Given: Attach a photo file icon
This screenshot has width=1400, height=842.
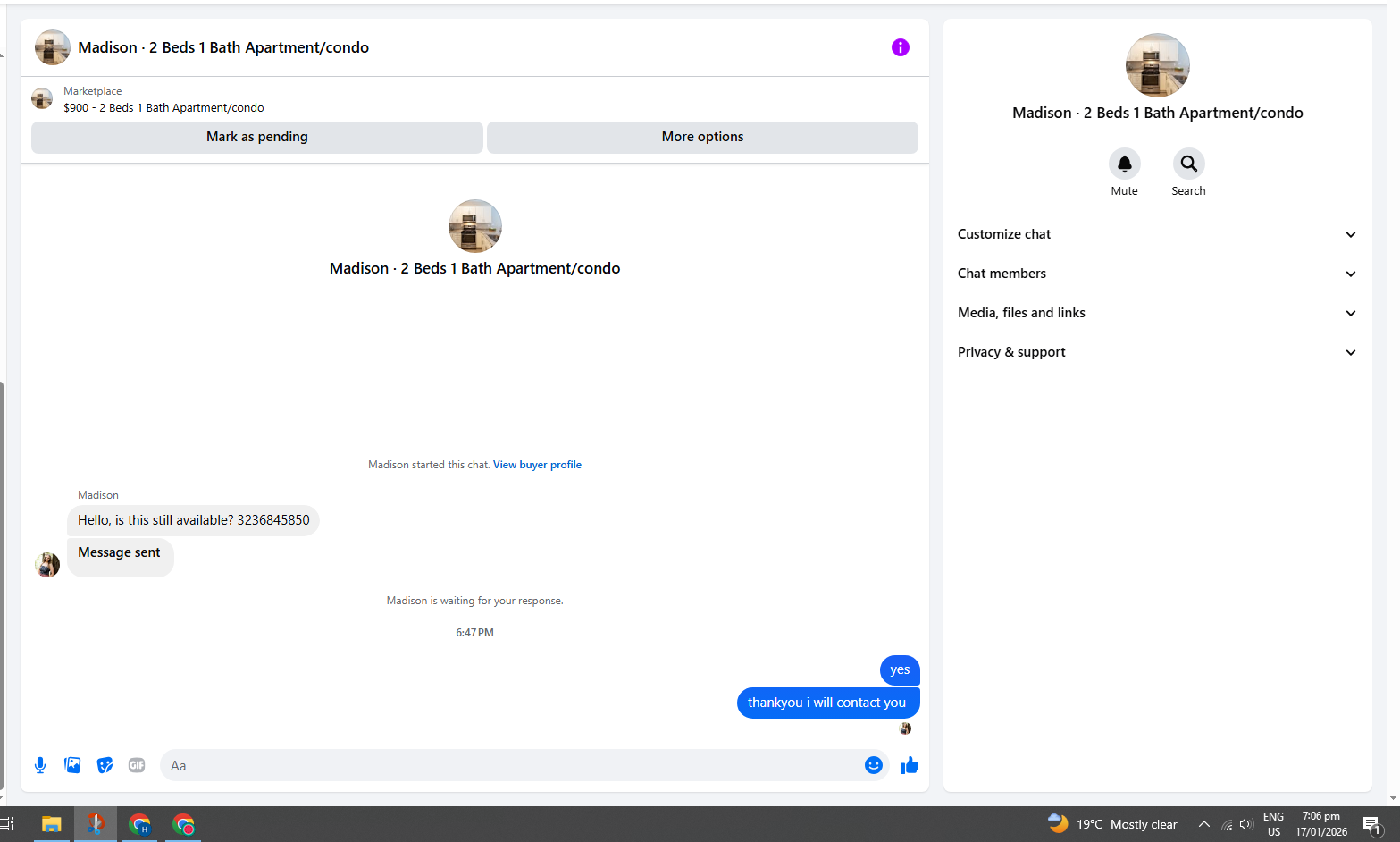Looking at the screenshot, I should [x=72, y=765].
